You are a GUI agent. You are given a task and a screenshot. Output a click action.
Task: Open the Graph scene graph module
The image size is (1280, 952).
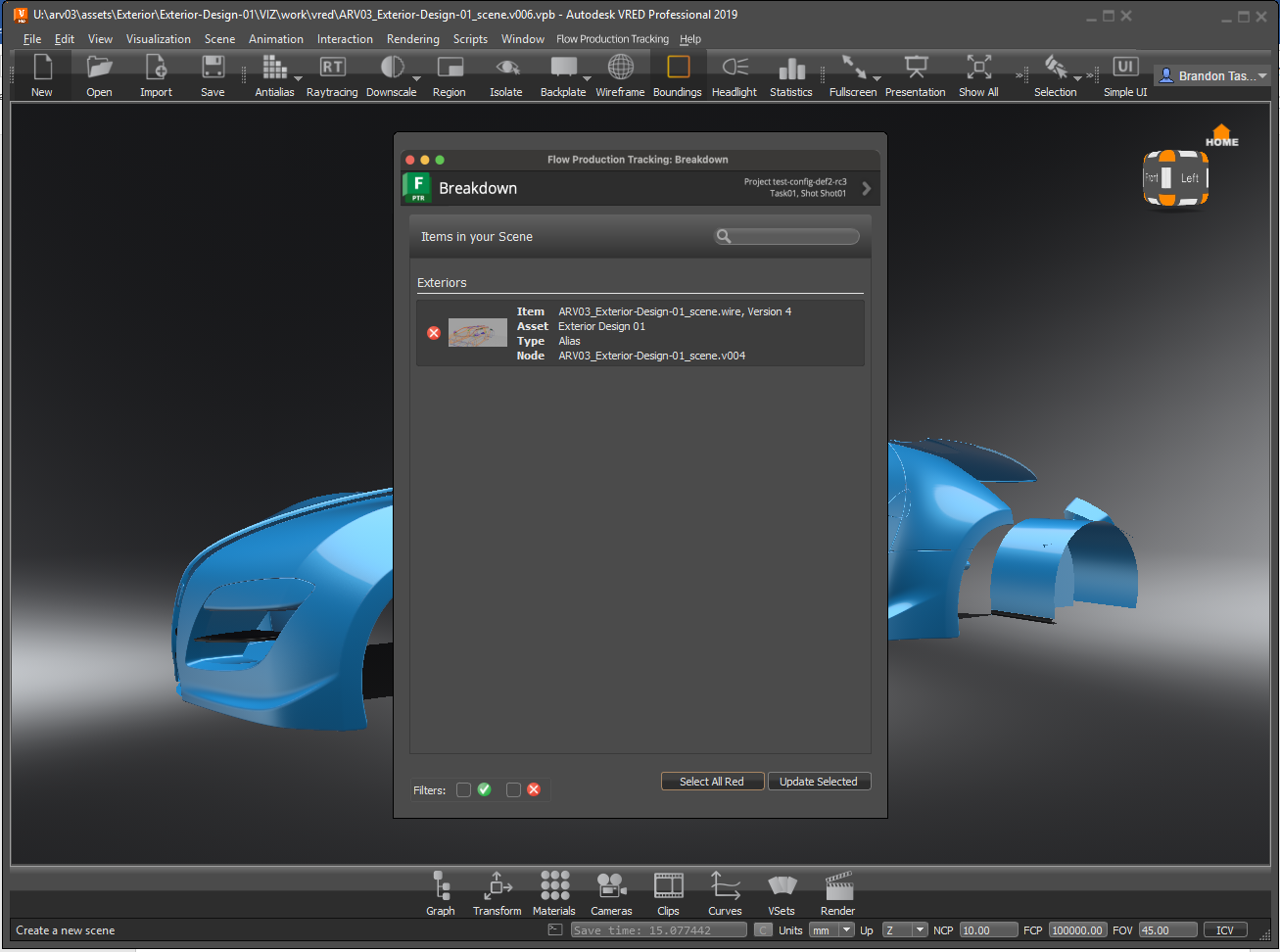tap(441, 886)
